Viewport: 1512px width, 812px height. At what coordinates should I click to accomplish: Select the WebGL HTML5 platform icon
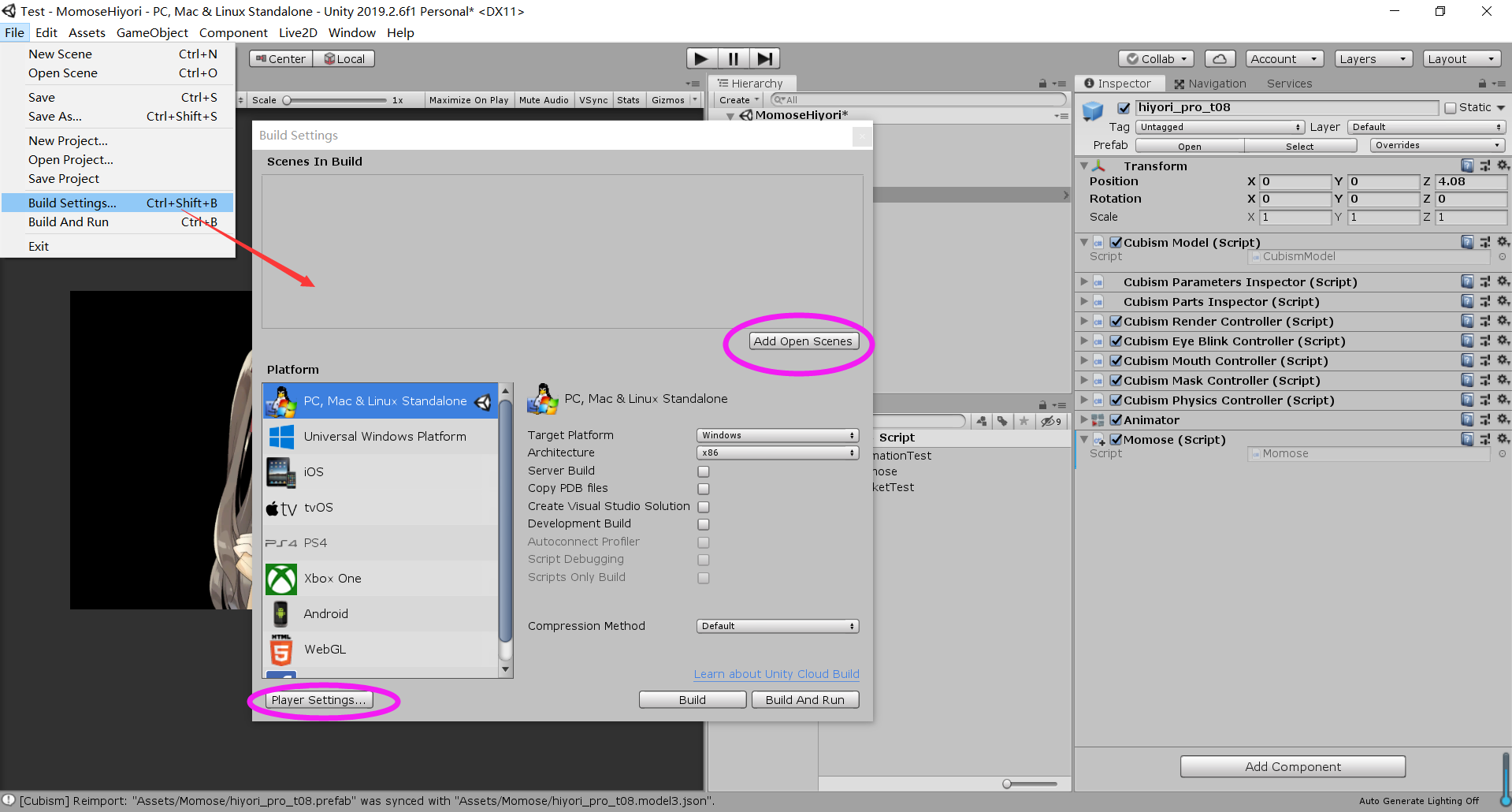pyautogui.click(x=280, y=650)
